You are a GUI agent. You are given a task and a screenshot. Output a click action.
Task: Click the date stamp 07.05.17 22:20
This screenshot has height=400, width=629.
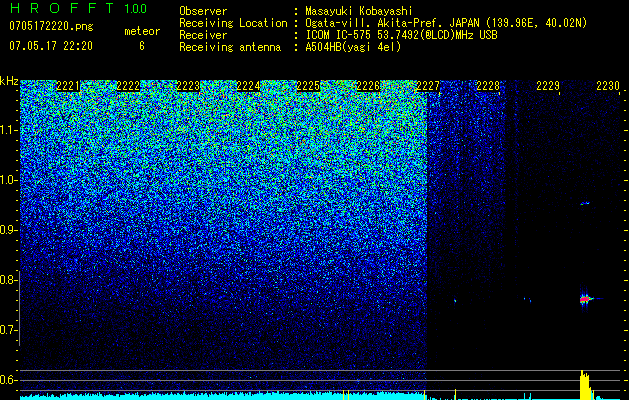coord(51,46)
